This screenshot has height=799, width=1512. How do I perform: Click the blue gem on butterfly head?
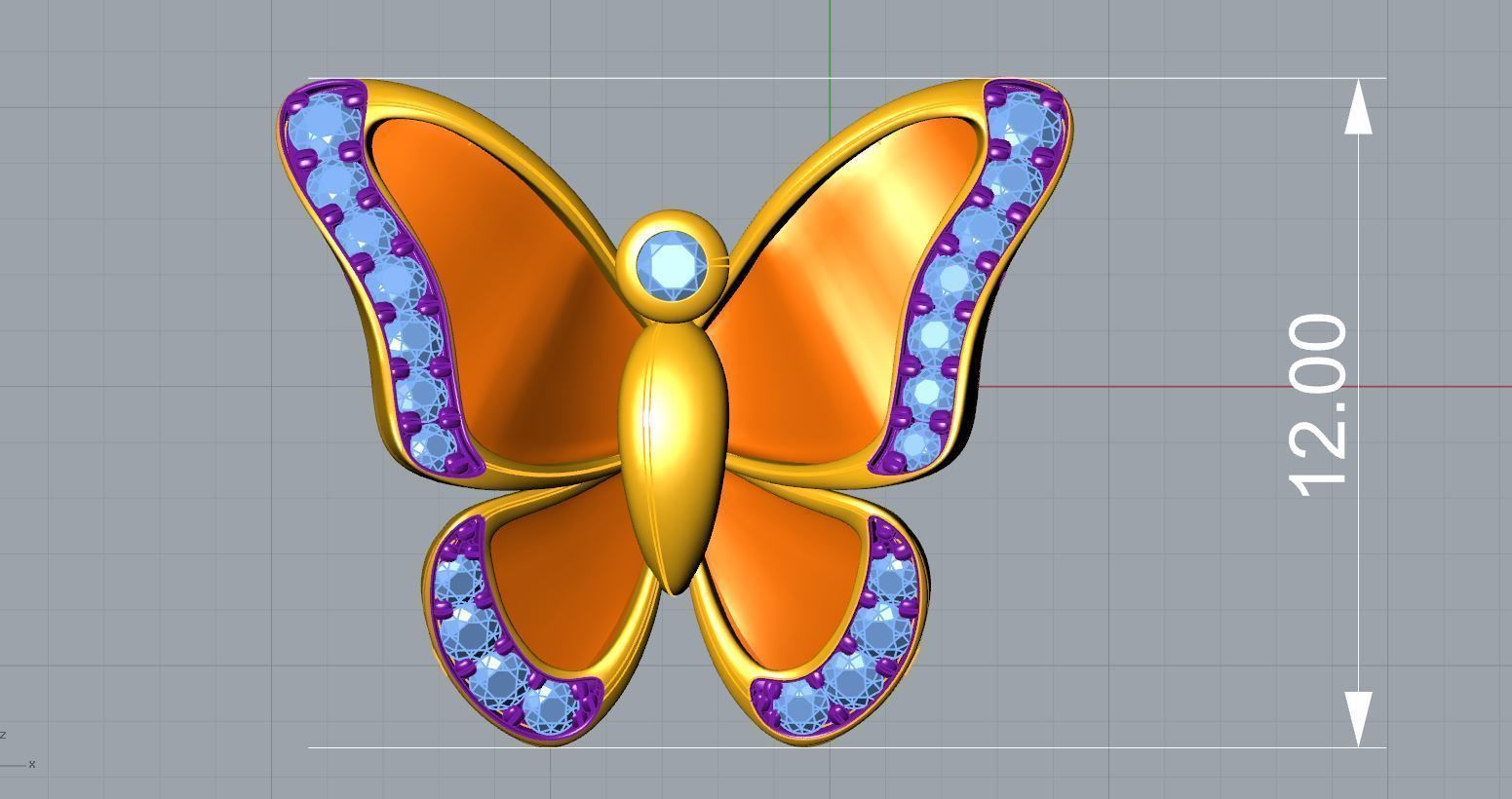point(672,264)
